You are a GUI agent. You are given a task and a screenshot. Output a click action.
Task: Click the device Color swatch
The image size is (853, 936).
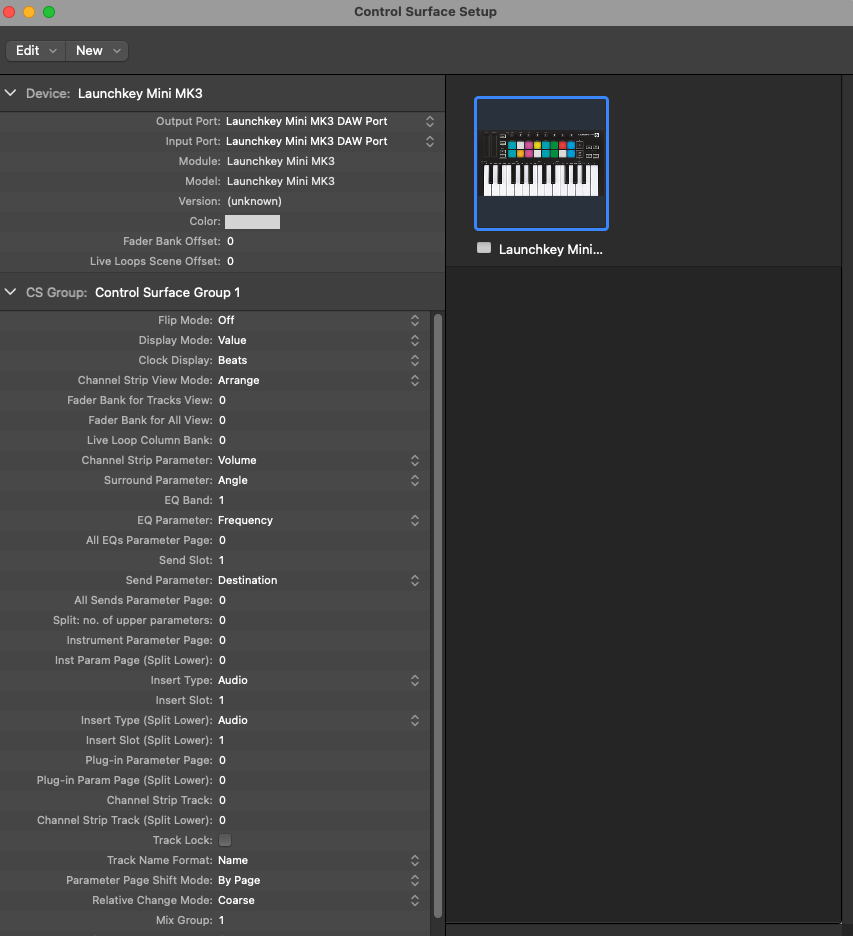point(252,221)
